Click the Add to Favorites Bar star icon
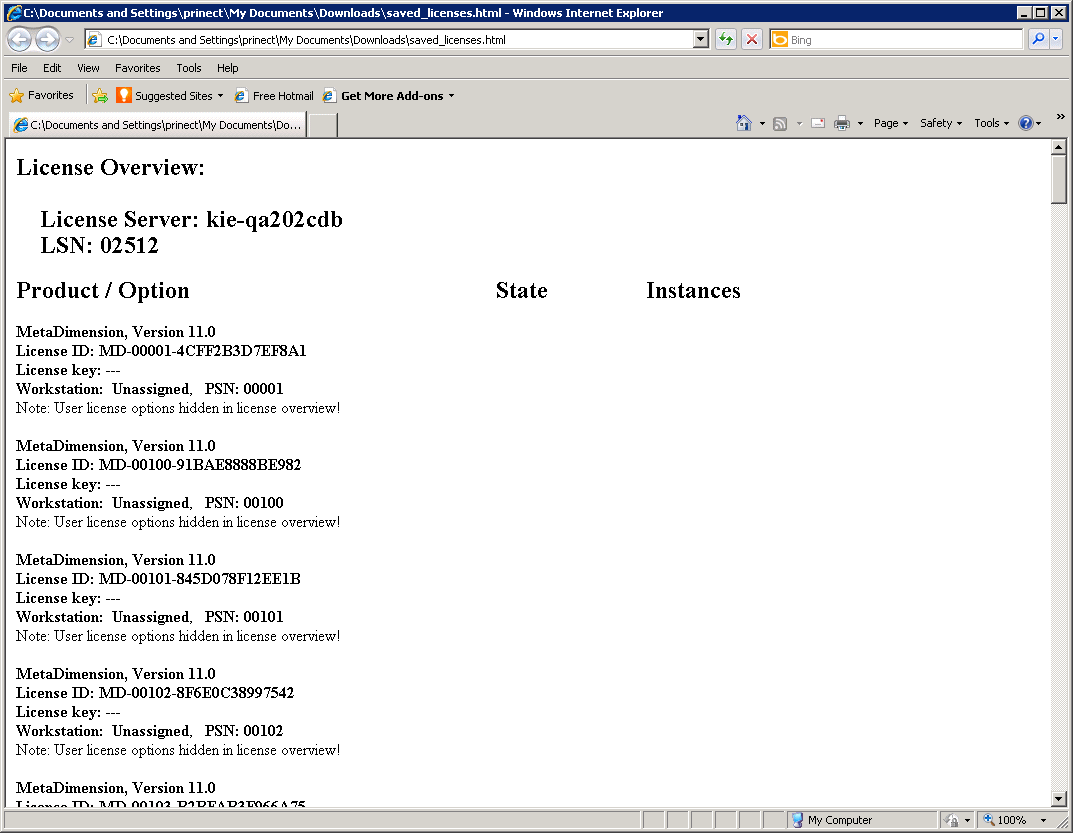 [x=100, y=95]
